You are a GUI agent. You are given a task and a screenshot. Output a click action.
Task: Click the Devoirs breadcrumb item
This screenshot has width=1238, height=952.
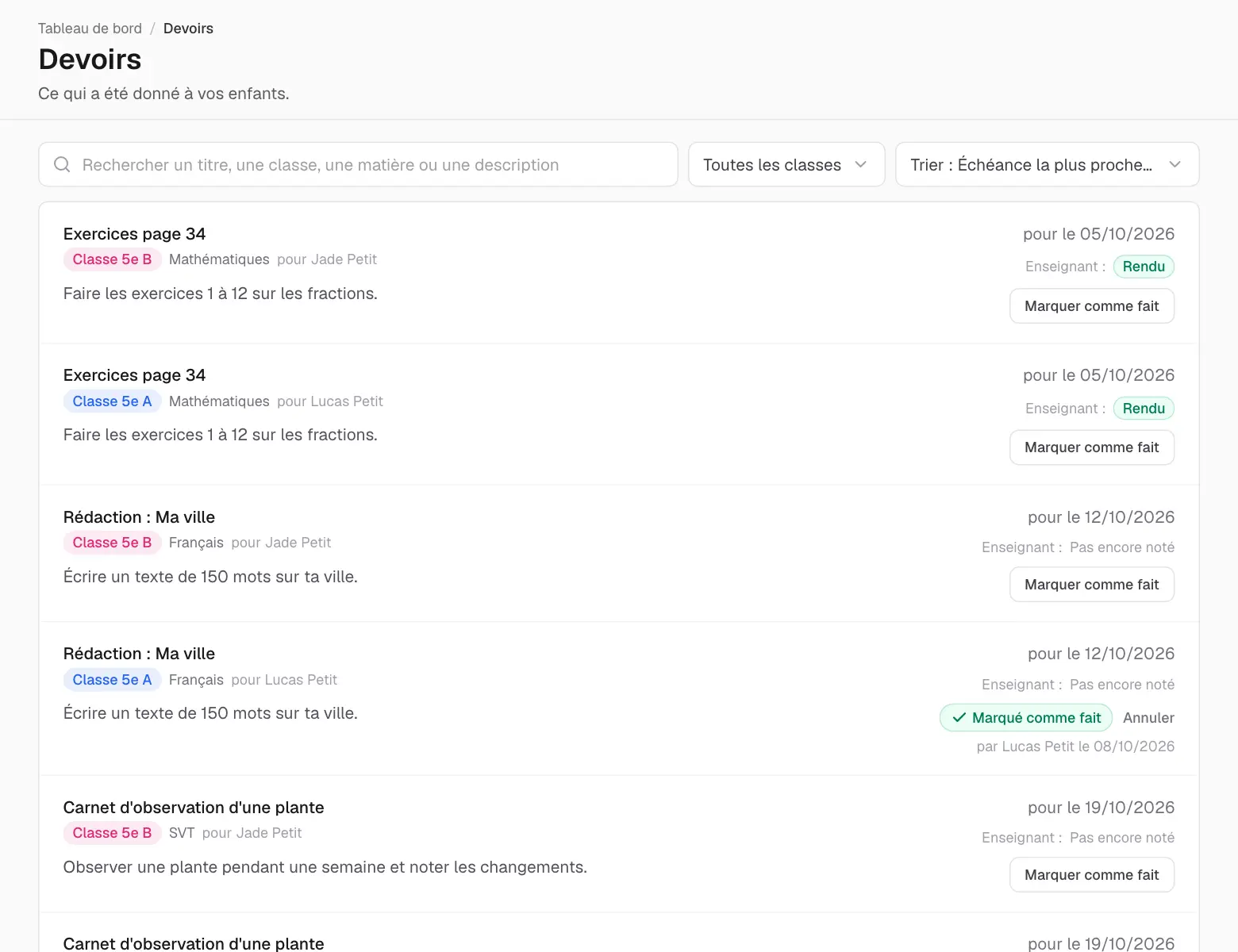tap(188, 29)
